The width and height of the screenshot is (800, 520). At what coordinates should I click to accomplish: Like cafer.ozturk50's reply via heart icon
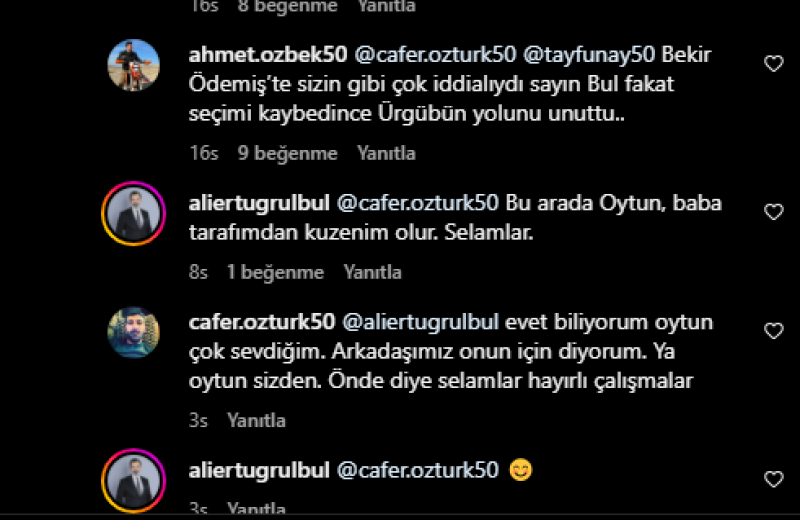(x=773, y=331)
